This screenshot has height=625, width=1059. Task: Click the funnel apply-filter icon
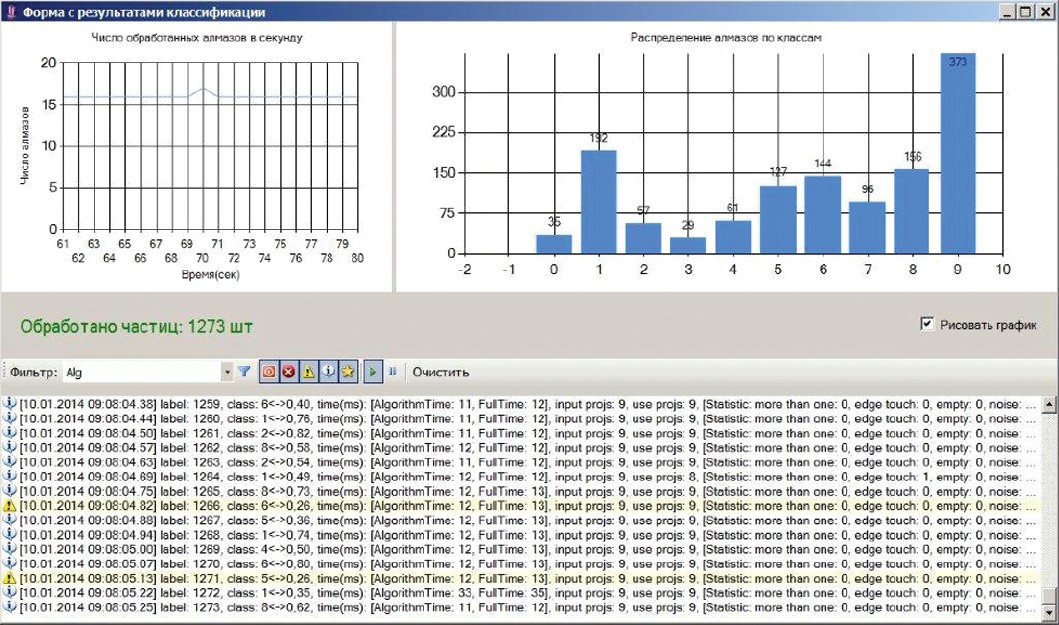tap(244, 372)
